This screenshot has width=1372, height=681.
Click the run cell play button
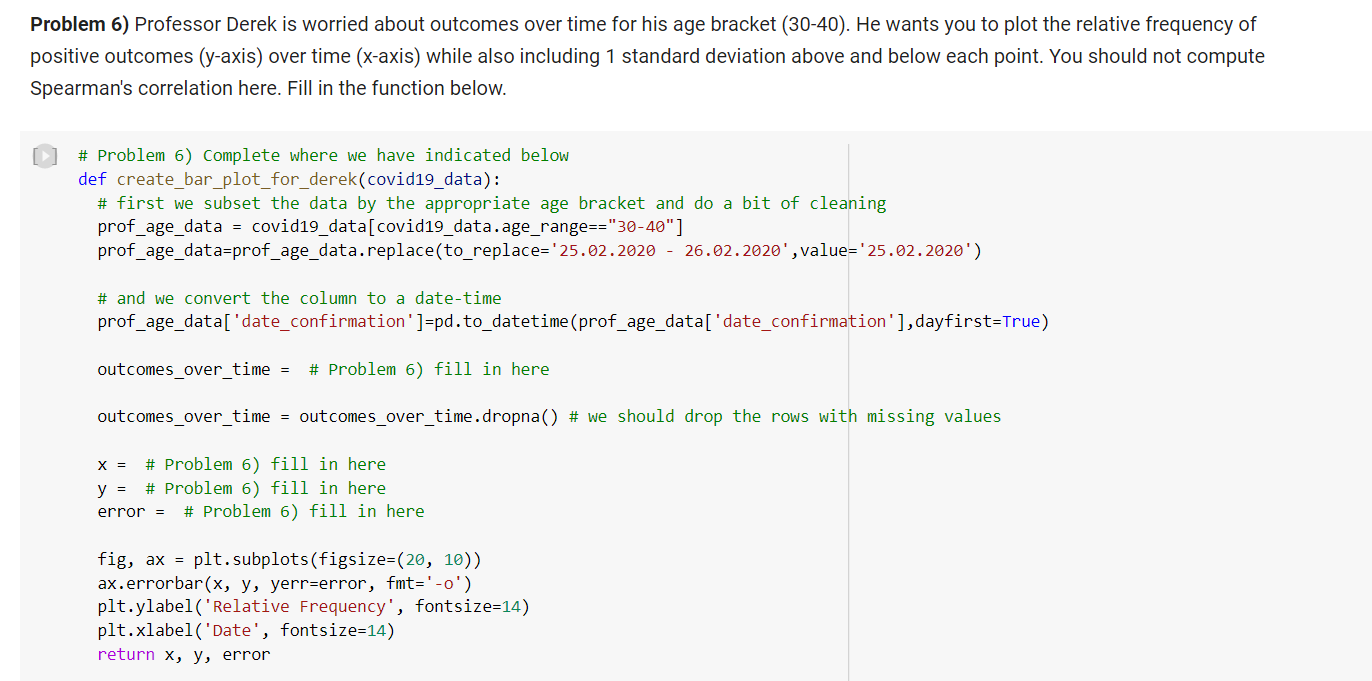[45, 155]
